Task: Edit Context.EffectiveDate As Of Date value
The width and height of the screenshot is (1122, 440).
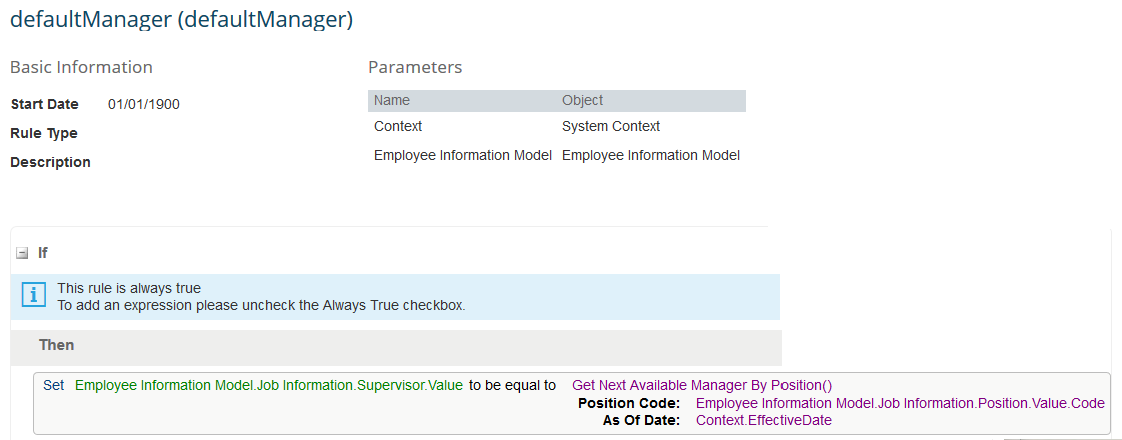Action: pyautogui.click(x=764, y=421)
